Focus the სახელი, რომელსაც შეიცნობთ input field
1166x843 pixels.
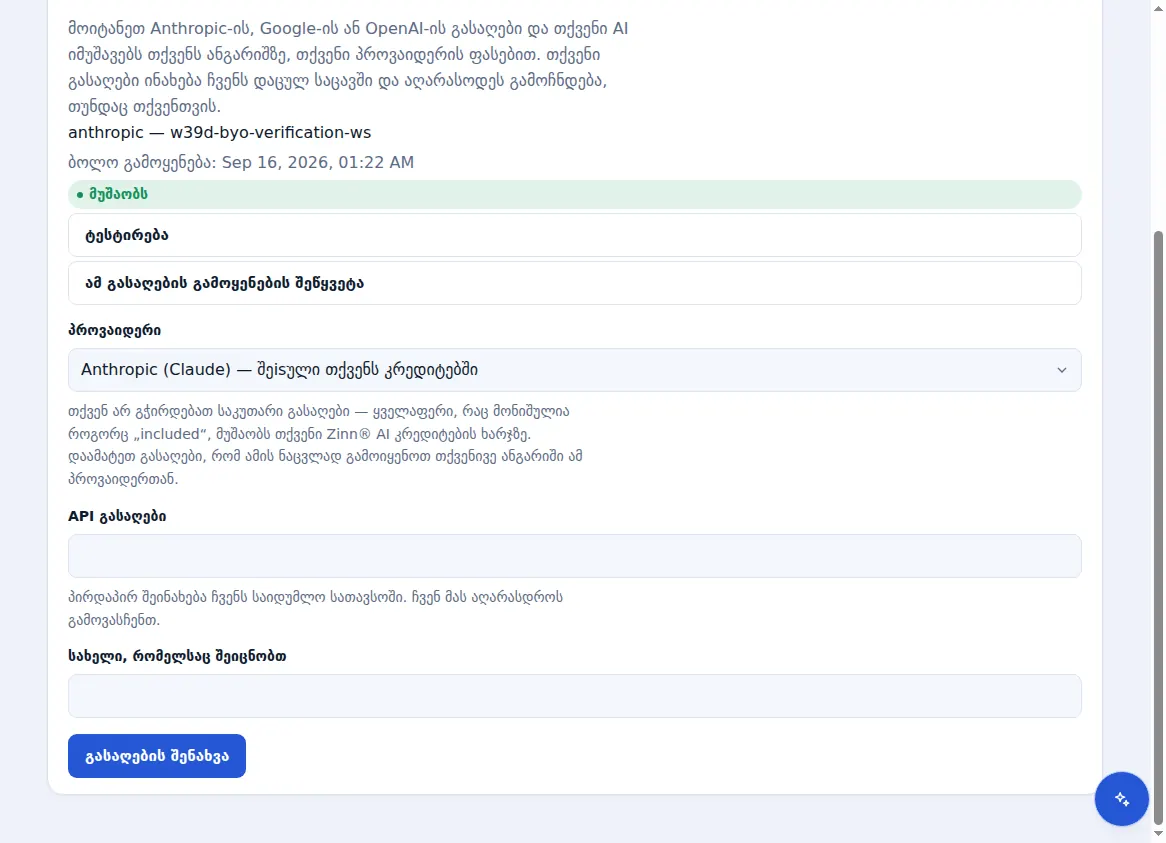(574, 696)
